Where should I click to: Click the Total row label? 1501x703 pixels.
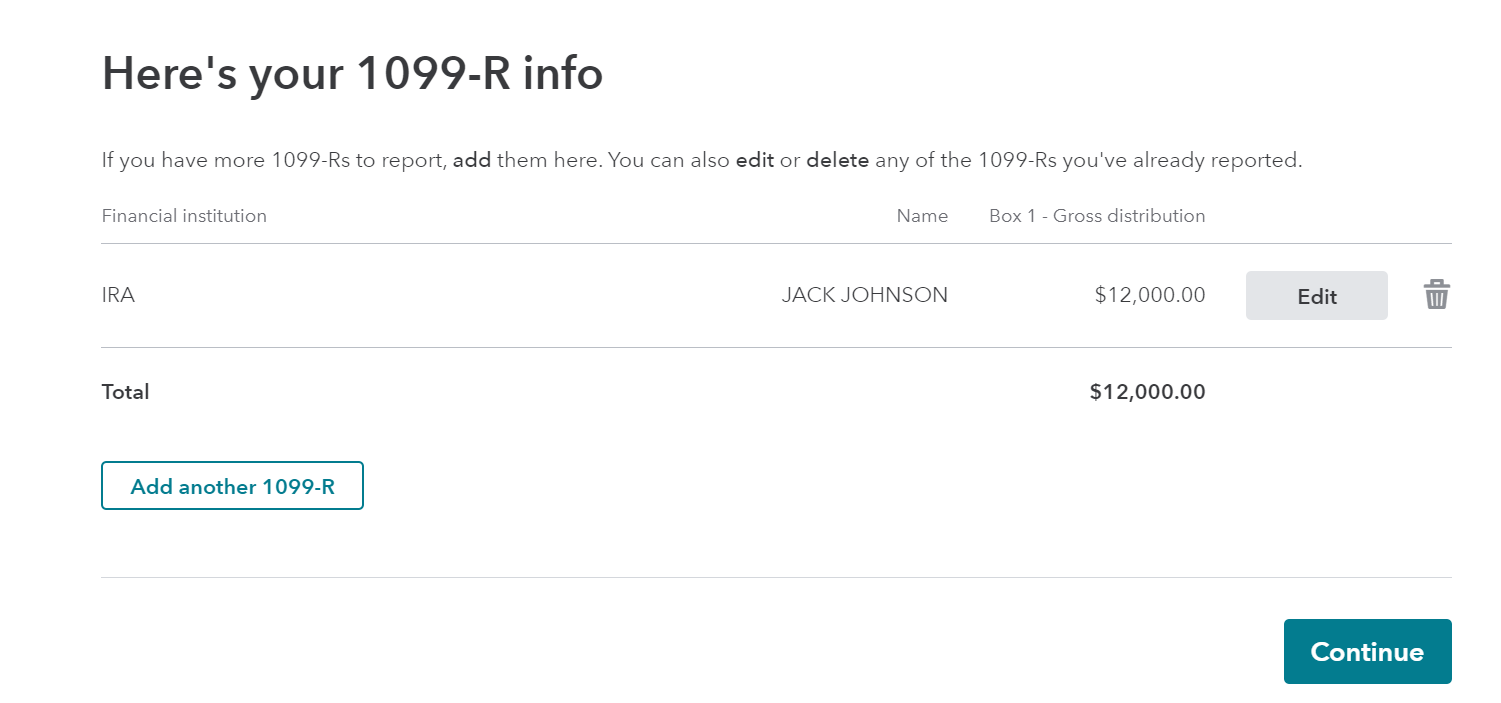(x=125, y=392)
